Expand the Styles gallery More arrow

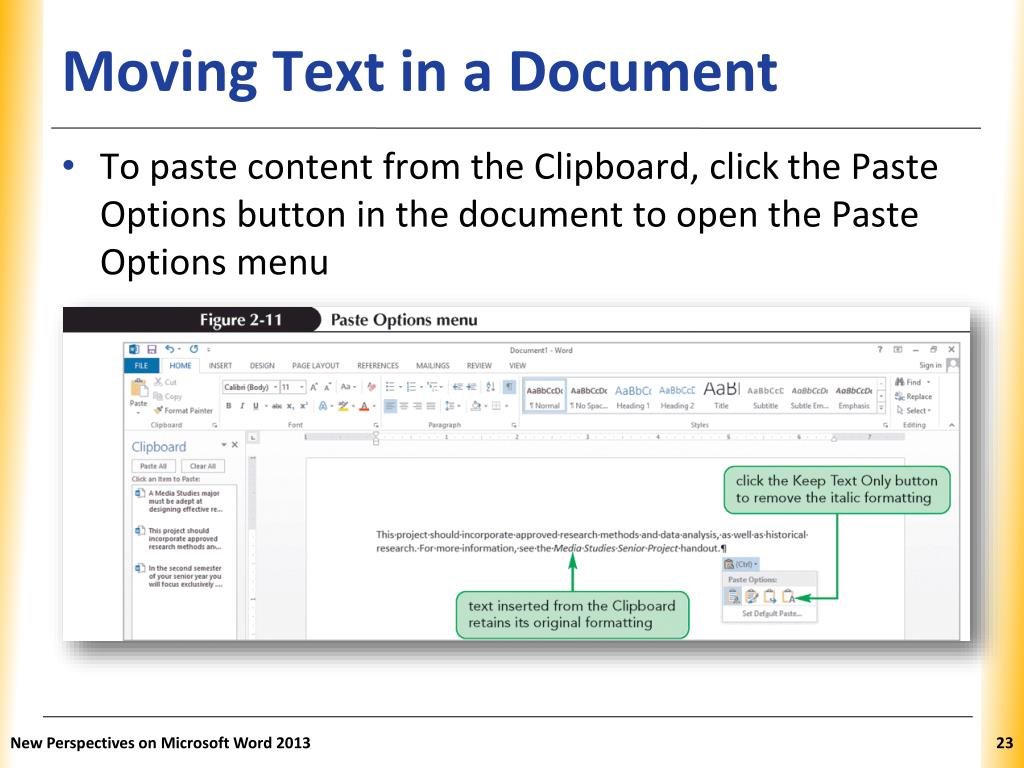click(x=881, y=408)
